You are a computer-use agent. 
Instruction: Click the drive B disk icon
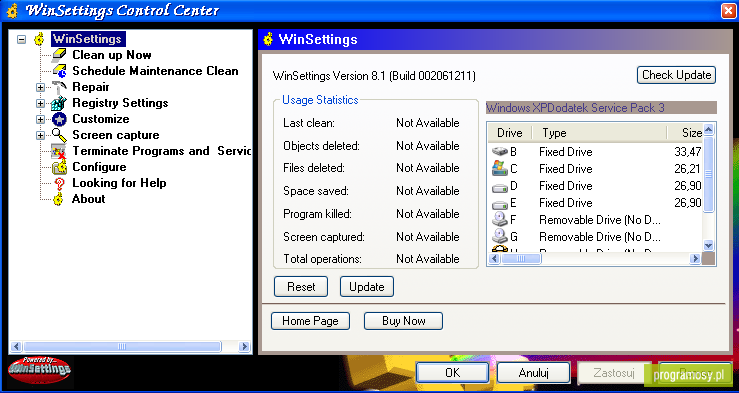500,152
